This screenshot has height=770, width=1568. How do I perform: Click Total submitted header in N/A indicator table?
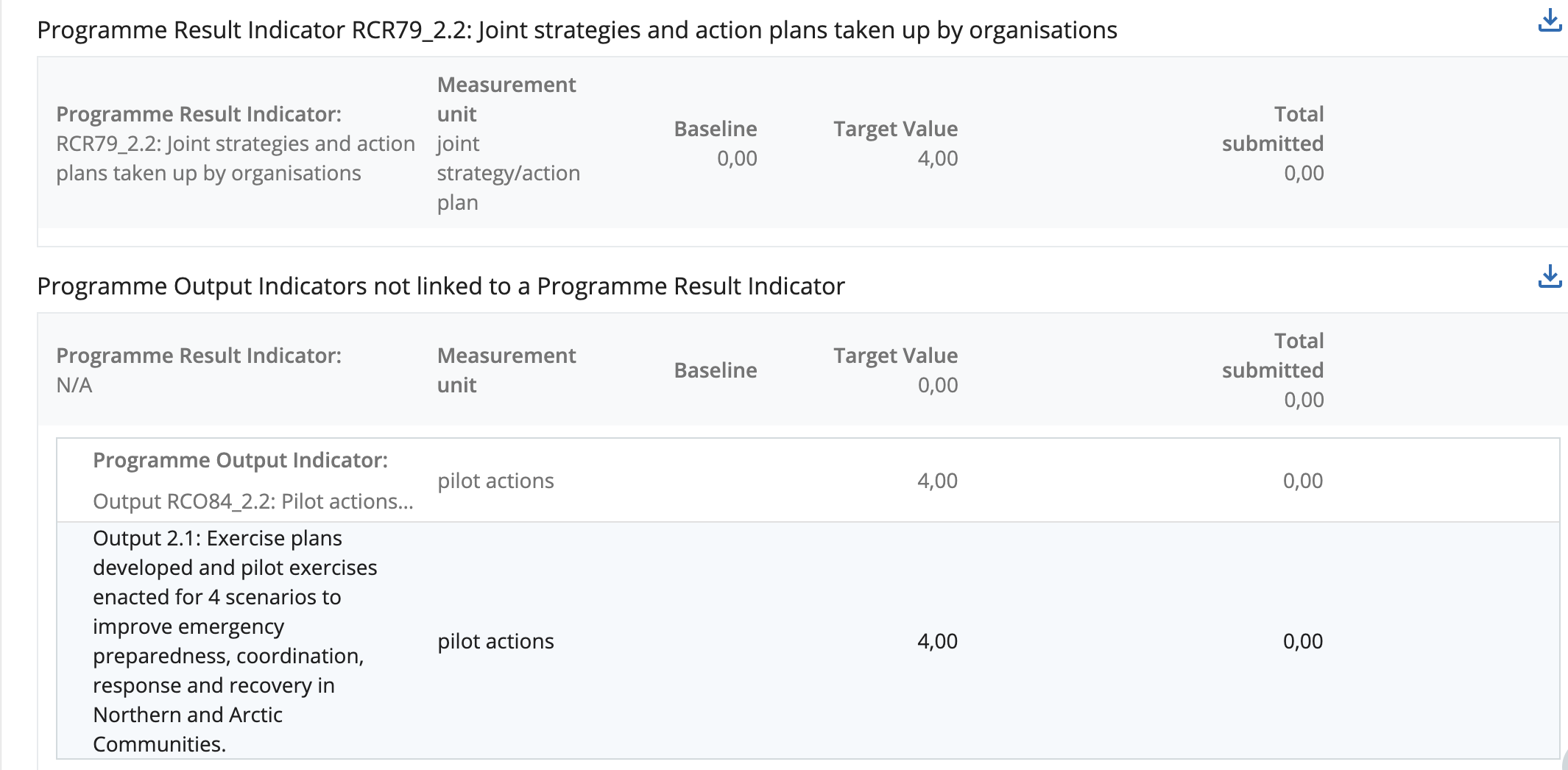click(1273, 356)
